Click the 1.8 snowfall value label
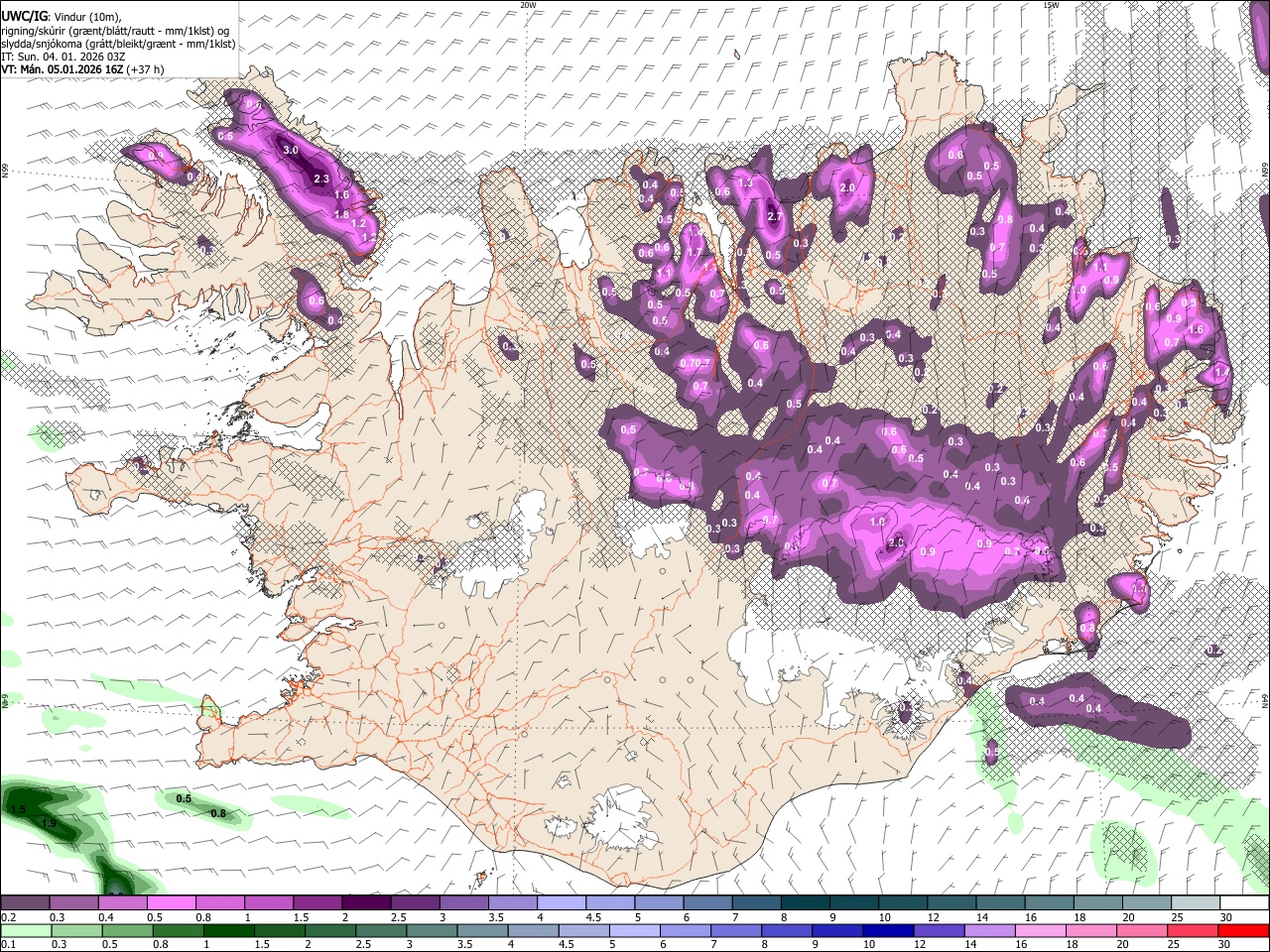The height and width of the screenshot is (952, 1270). click(x=341, y=214)
